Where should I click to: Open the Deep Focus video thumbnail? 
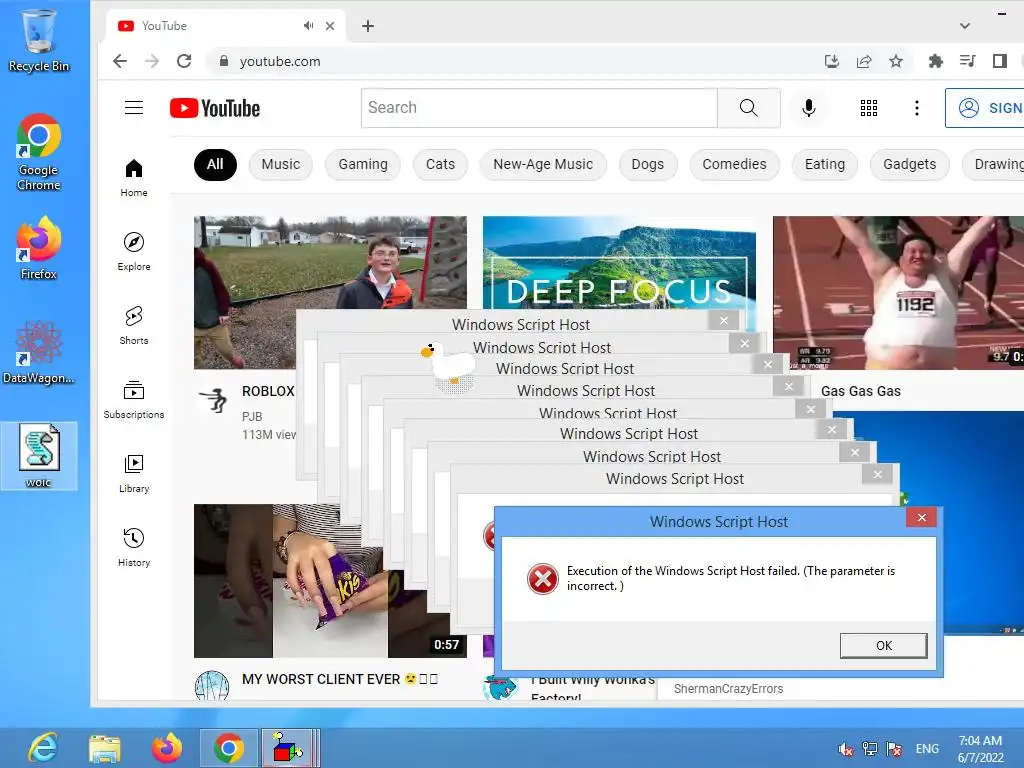pyautogui.click(x=619, y=263)
